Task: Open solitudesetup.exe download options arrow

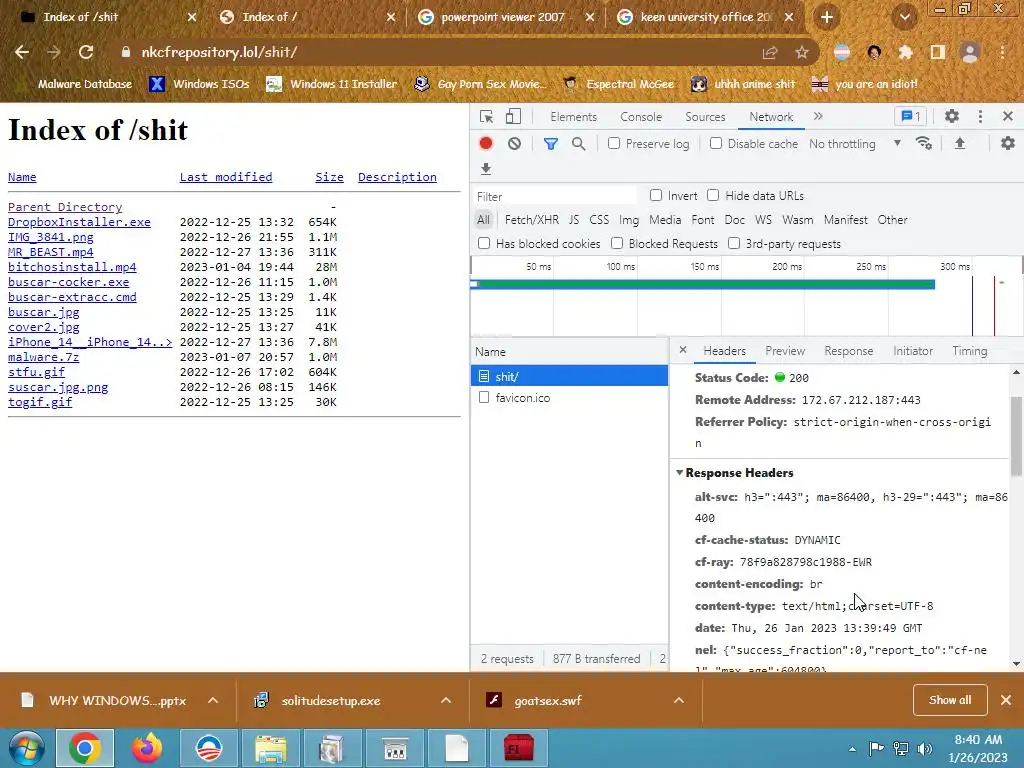Action: (446, 700)
